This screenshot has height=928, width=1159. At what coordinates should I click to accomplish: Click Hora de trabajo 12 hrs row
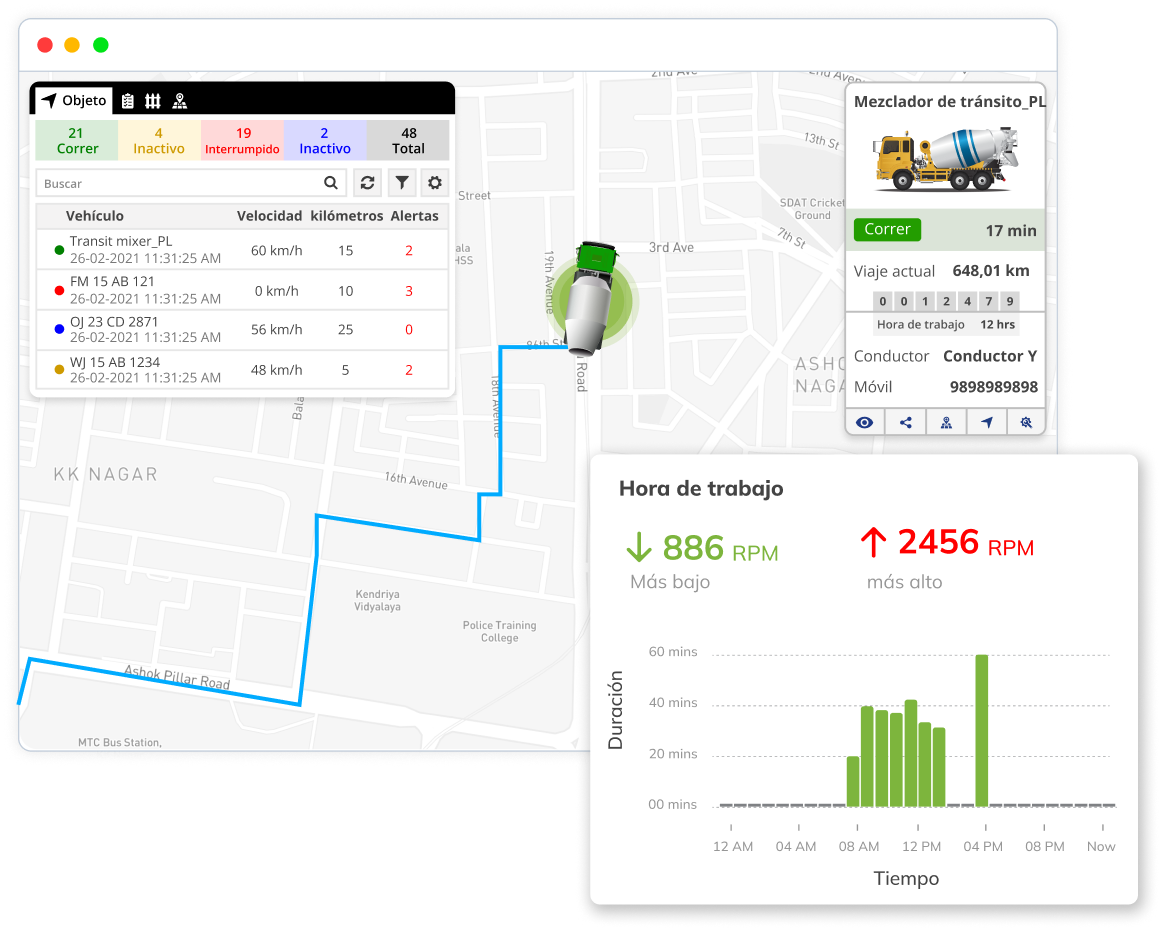click(945, 325)
